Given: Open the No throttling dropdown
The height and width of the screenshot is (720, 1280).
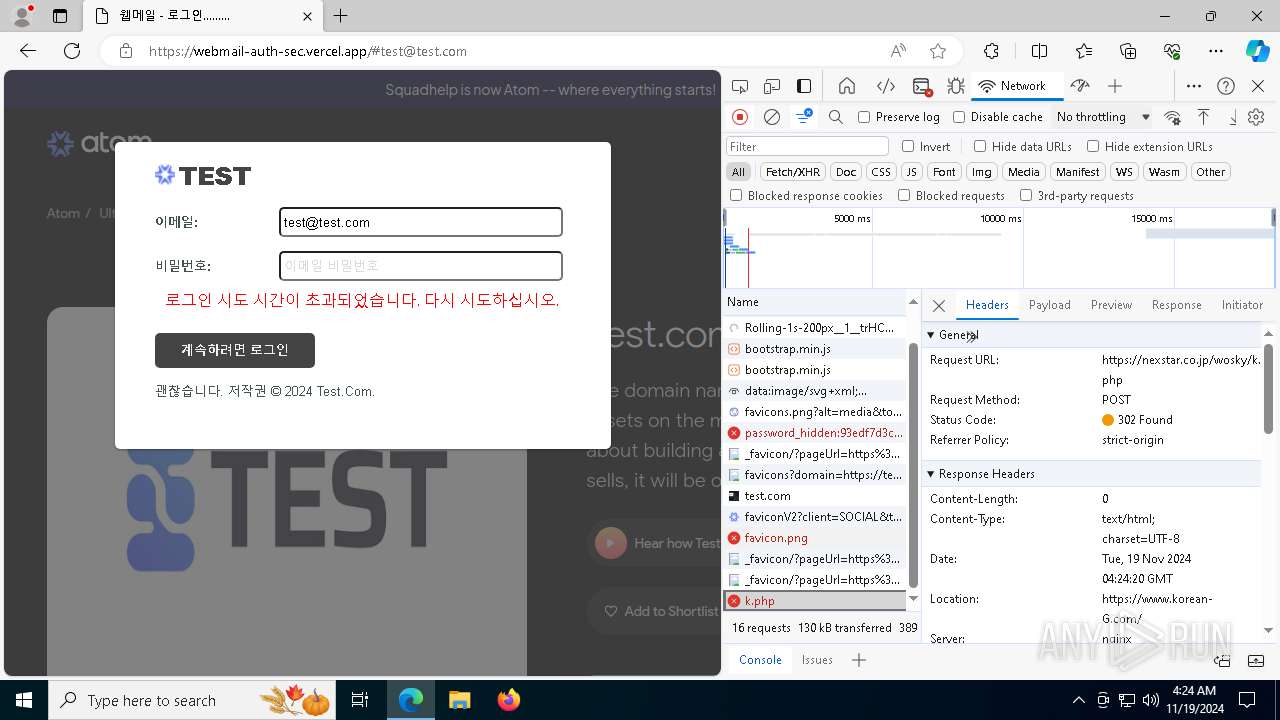Looking at the screenshot, I should [x=1103, y=117].
